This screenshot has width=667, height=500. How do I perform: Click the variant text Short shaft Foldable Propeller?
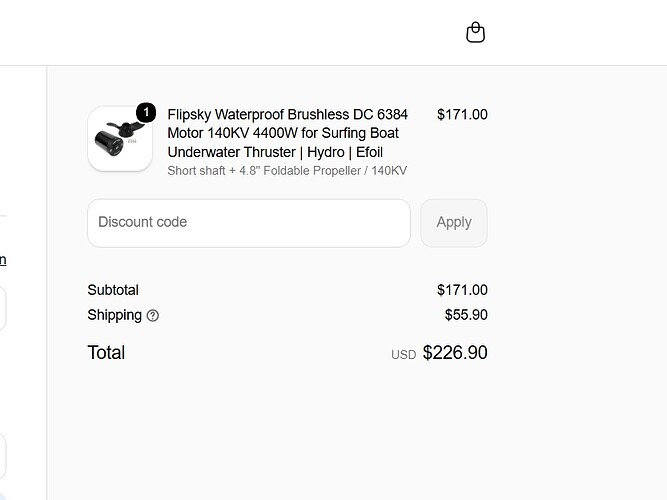pos(287,171)
